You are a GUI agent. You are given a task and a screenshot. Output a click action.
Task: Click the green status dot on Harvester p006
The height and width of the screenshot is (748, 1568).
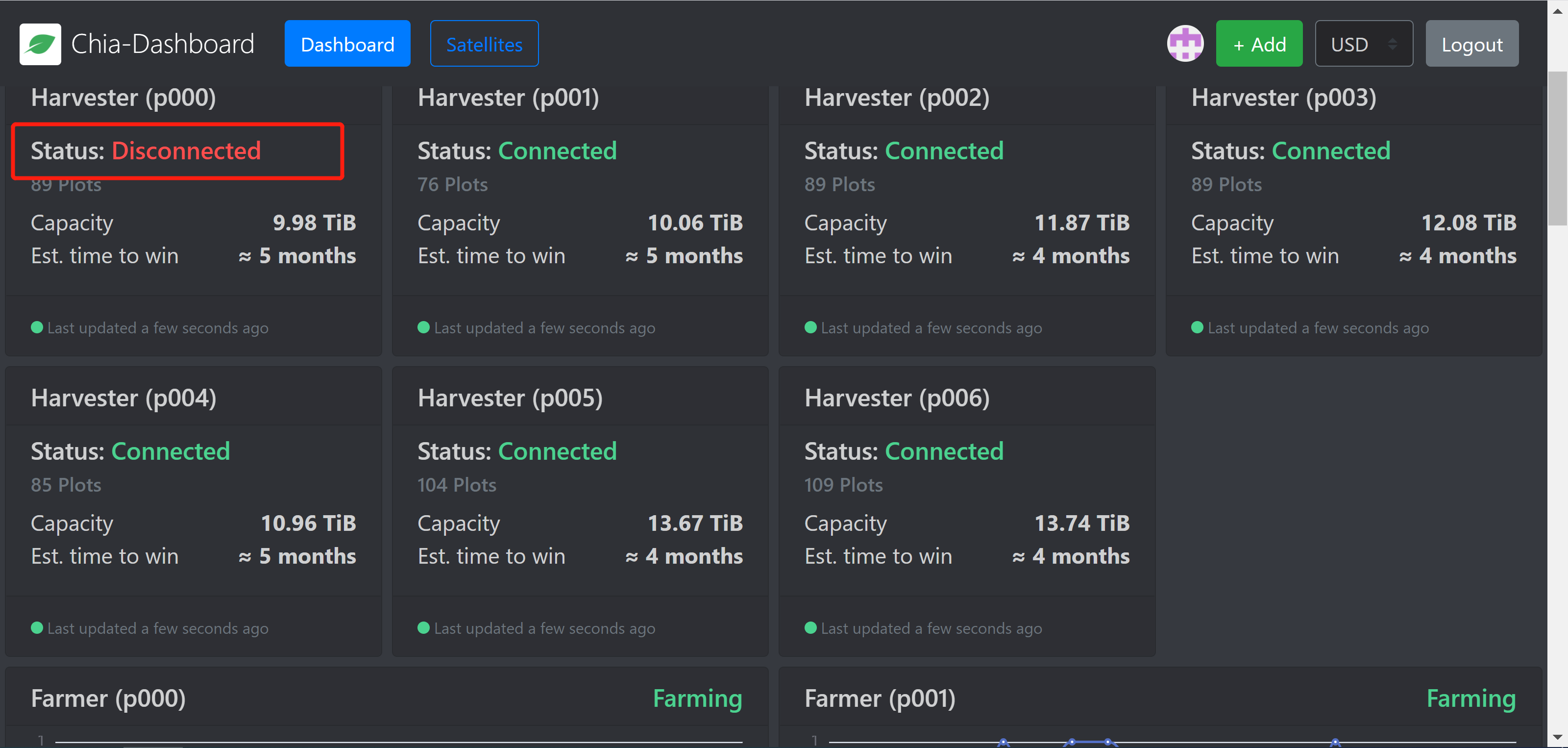[810, 628]
